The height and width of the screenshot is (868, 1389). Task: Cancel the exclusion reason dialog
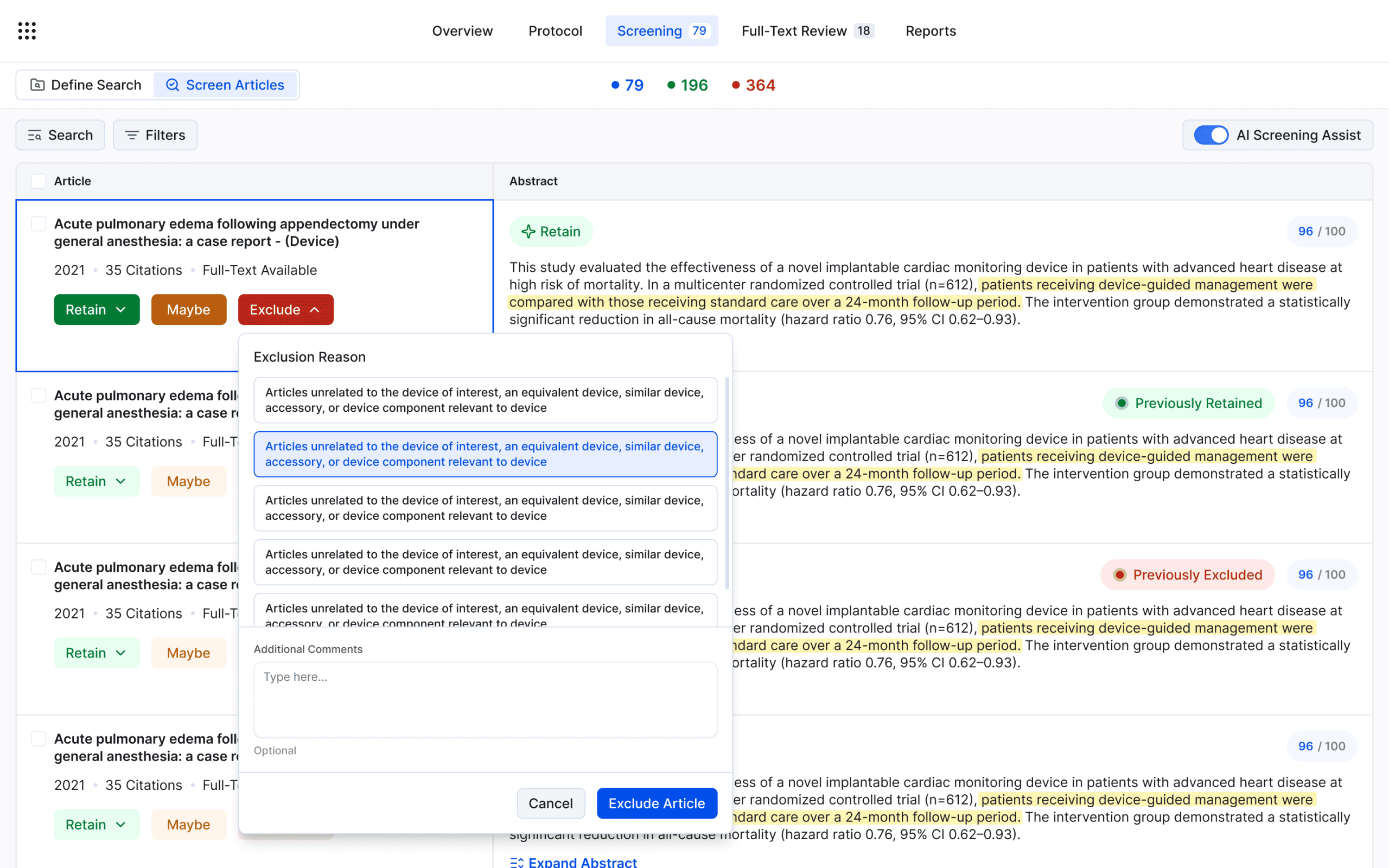click(550, 803)
